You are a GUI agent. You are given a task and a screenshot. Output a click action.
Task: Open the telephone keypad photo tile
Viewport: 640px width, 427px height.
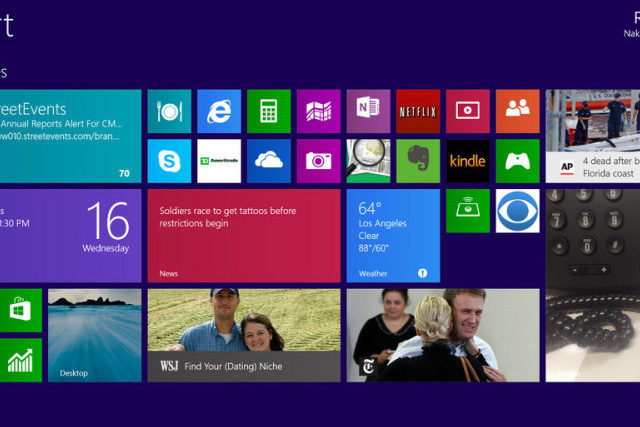pos(593,285)
